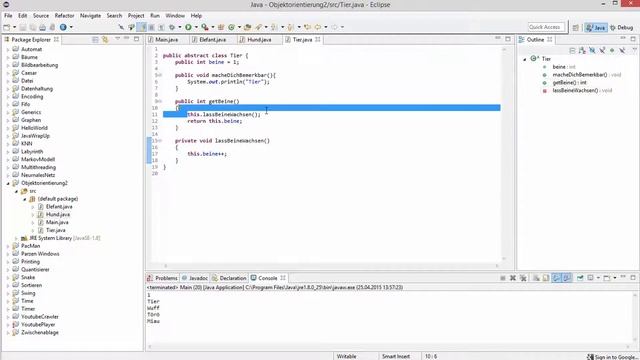Click the Run Last Tool external tools icon
Viewport: 640px width, 360px height.
[205, 27]
